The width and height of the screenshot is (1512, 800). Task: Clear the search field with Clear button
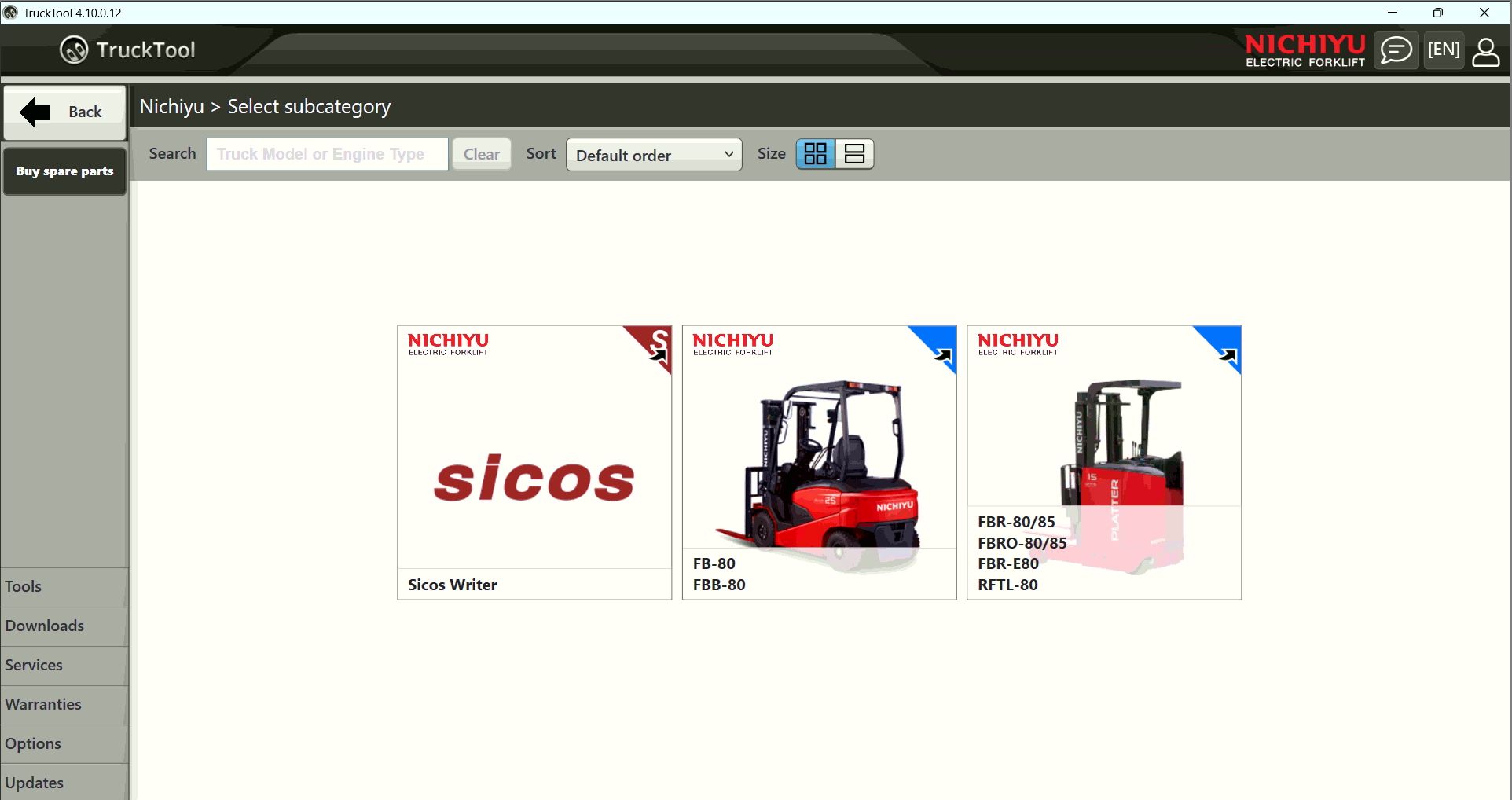coord(482,154)
